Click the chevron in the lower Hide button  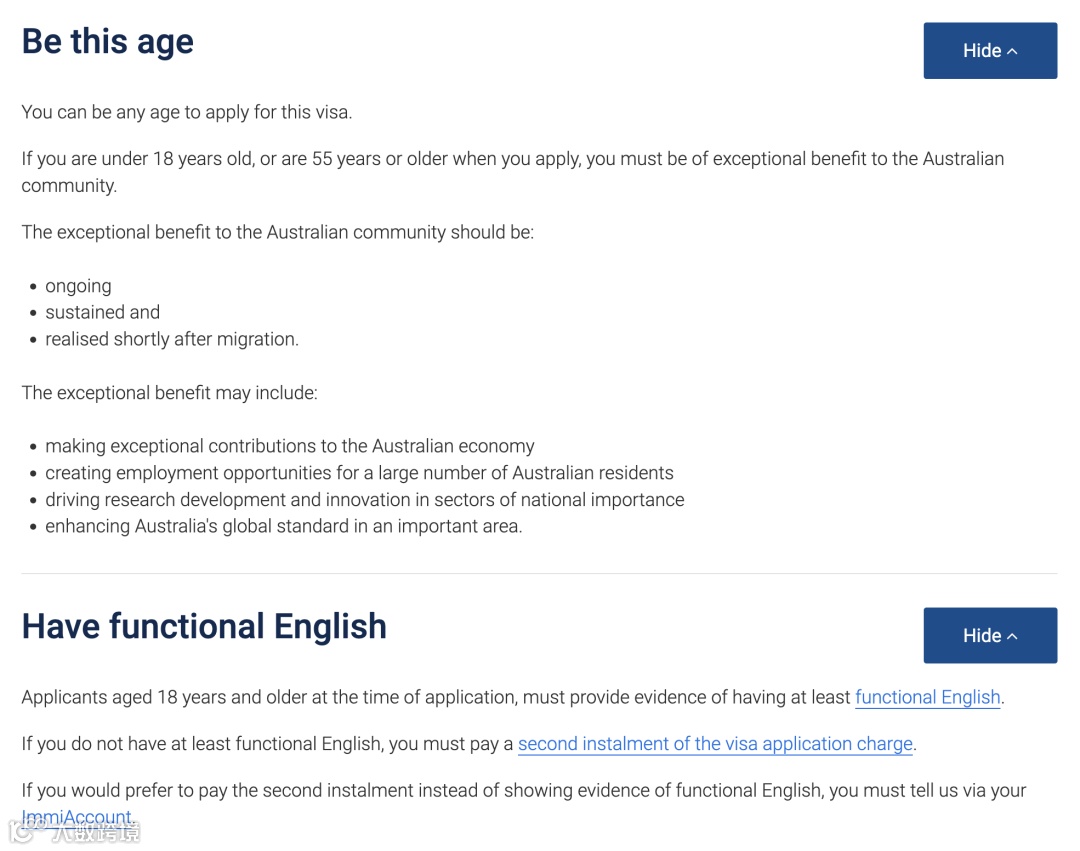click(1012, 636)
